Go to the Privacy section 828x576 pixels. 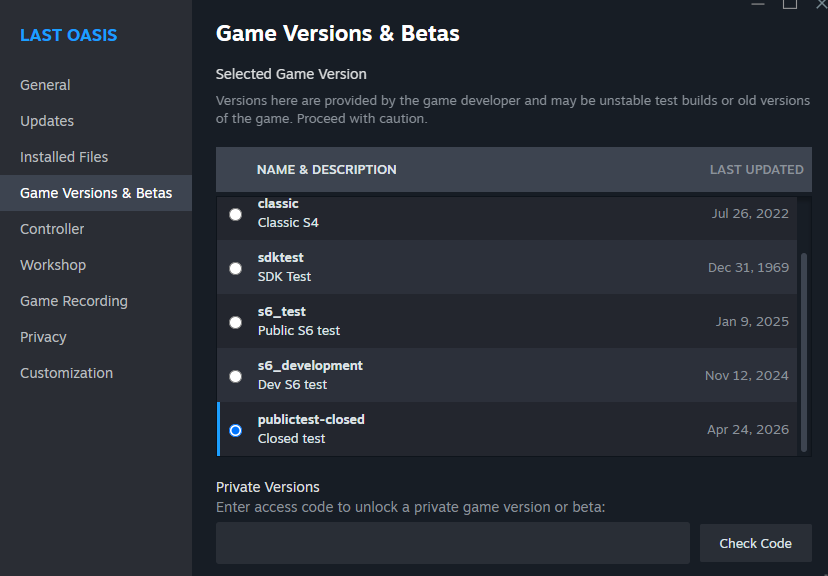[43, 337]
